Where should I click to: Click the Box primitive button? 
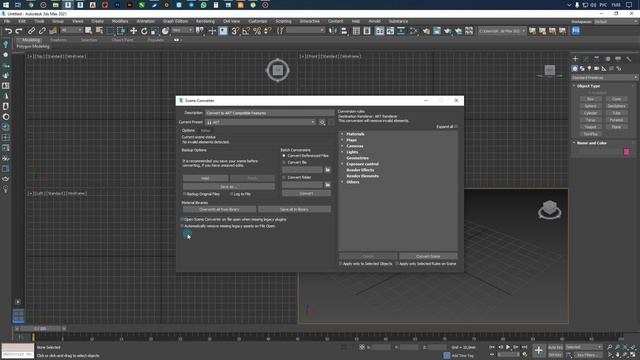[x=590, y=99]
